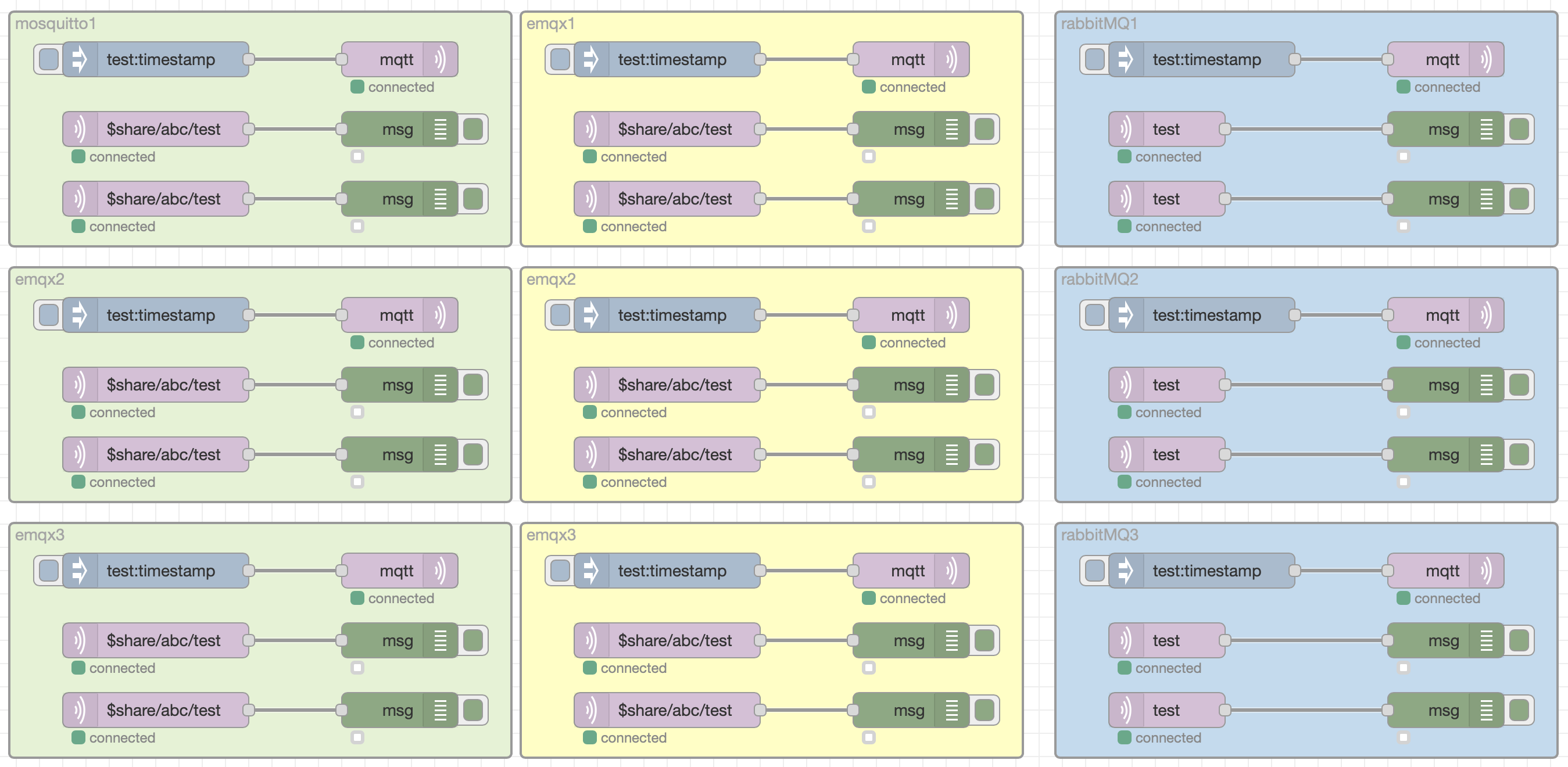Image resolution: width=1568 pixels, height=767 pixels.
Task: Select the rabbitMQ1 group label
Action: pos(1100,24)
